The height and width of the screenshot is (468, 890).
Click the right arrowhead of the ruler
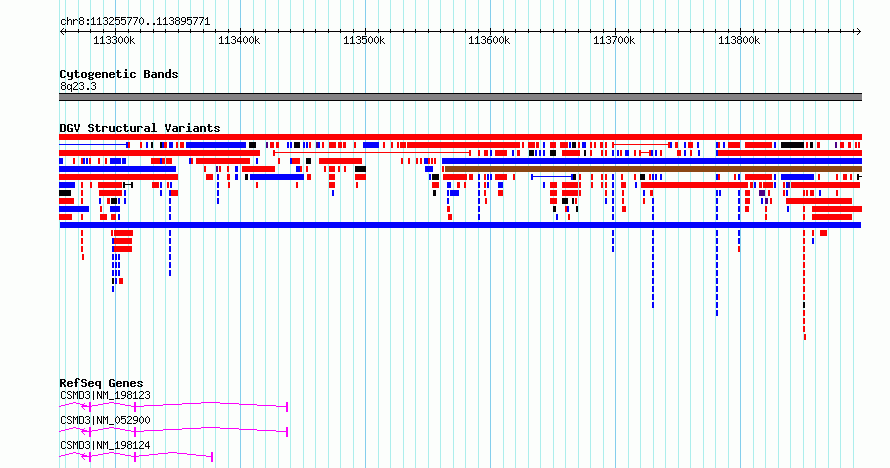859,32
